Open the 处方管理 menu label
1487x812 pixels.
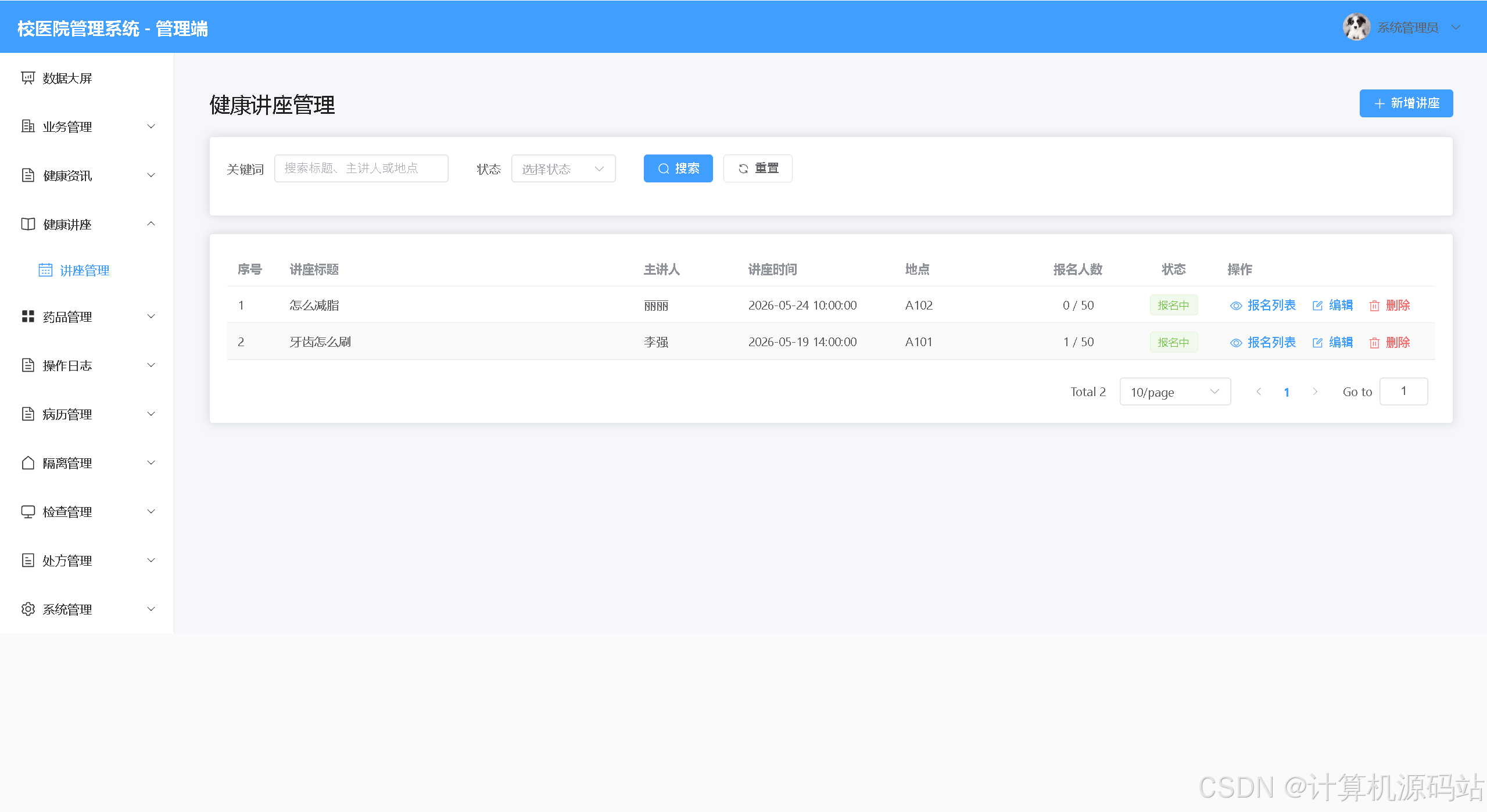pyautogui.click(x=67, y=561)
